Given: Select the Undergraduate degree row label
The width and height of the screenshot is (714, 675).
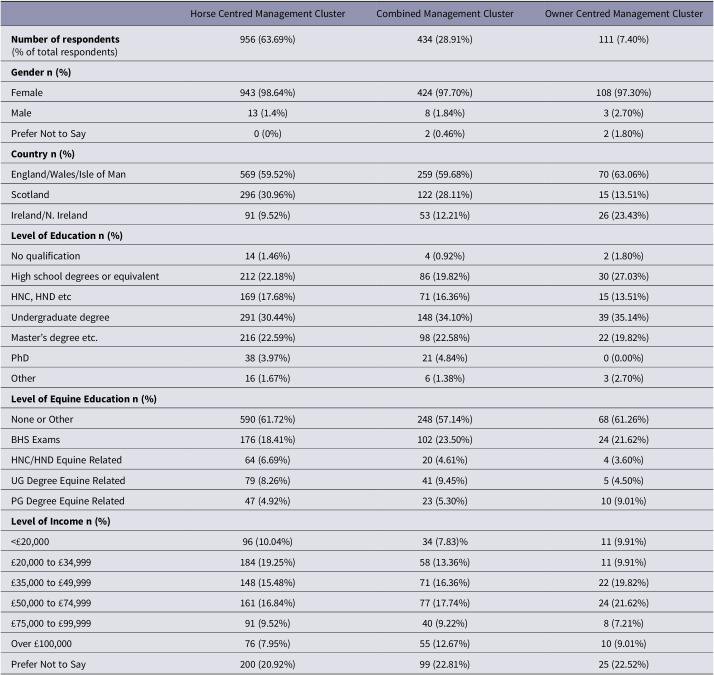Looking at the screenshot, I should (x=60, y=317).
